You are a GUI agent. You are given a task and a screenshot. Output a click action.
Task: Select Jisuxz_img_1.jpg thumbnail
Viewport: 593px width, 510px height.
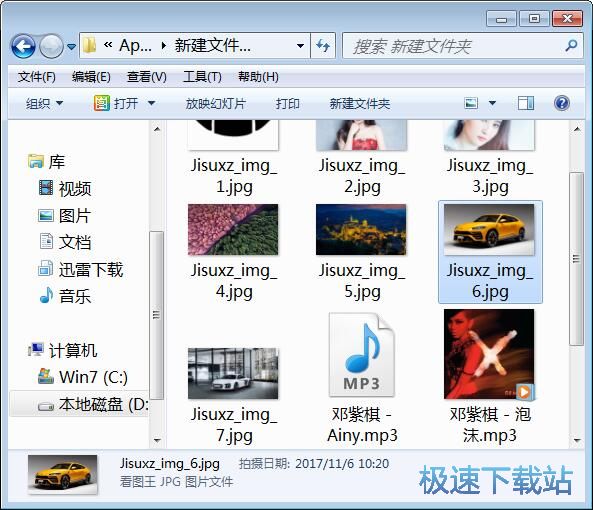coord(233,135)
